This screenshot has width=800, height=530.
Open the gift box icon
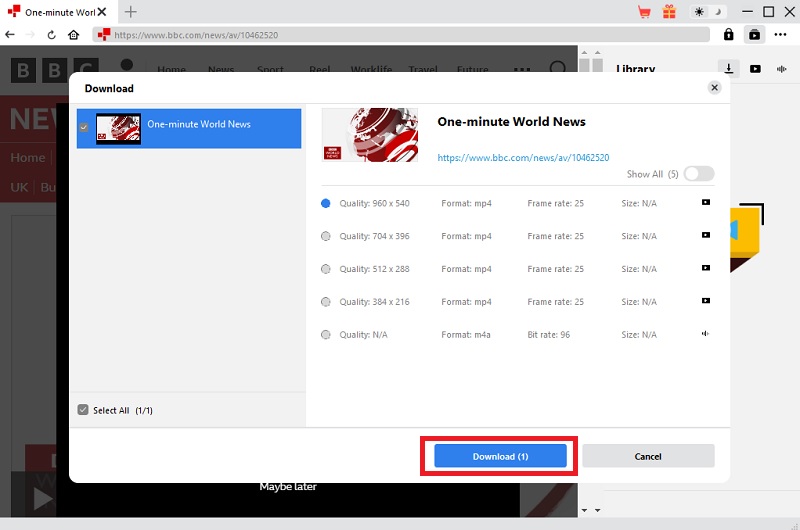669,12
